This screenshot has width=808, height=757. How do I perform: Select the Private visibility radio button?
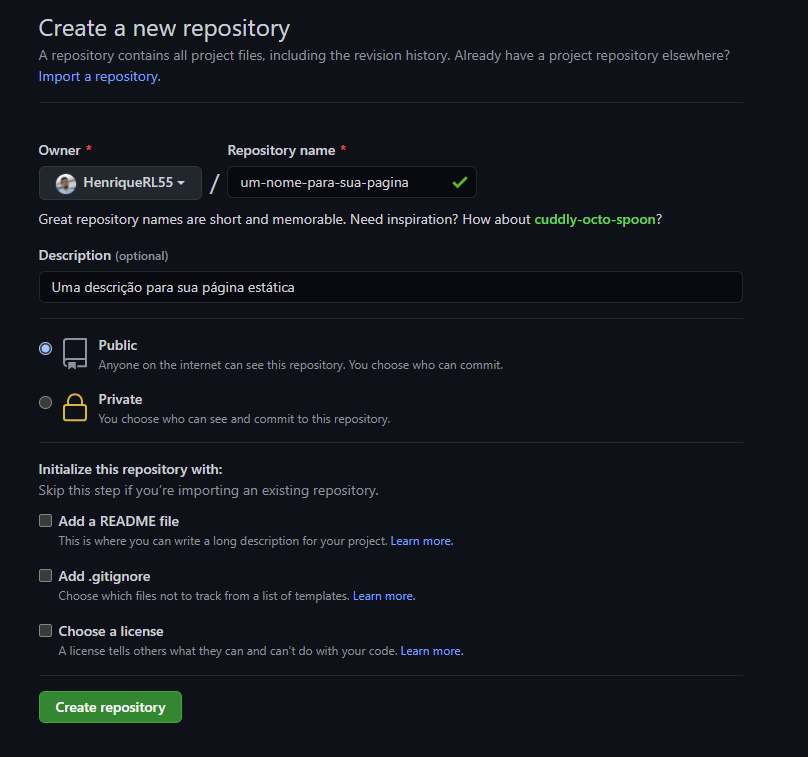(x=45, y=403)
